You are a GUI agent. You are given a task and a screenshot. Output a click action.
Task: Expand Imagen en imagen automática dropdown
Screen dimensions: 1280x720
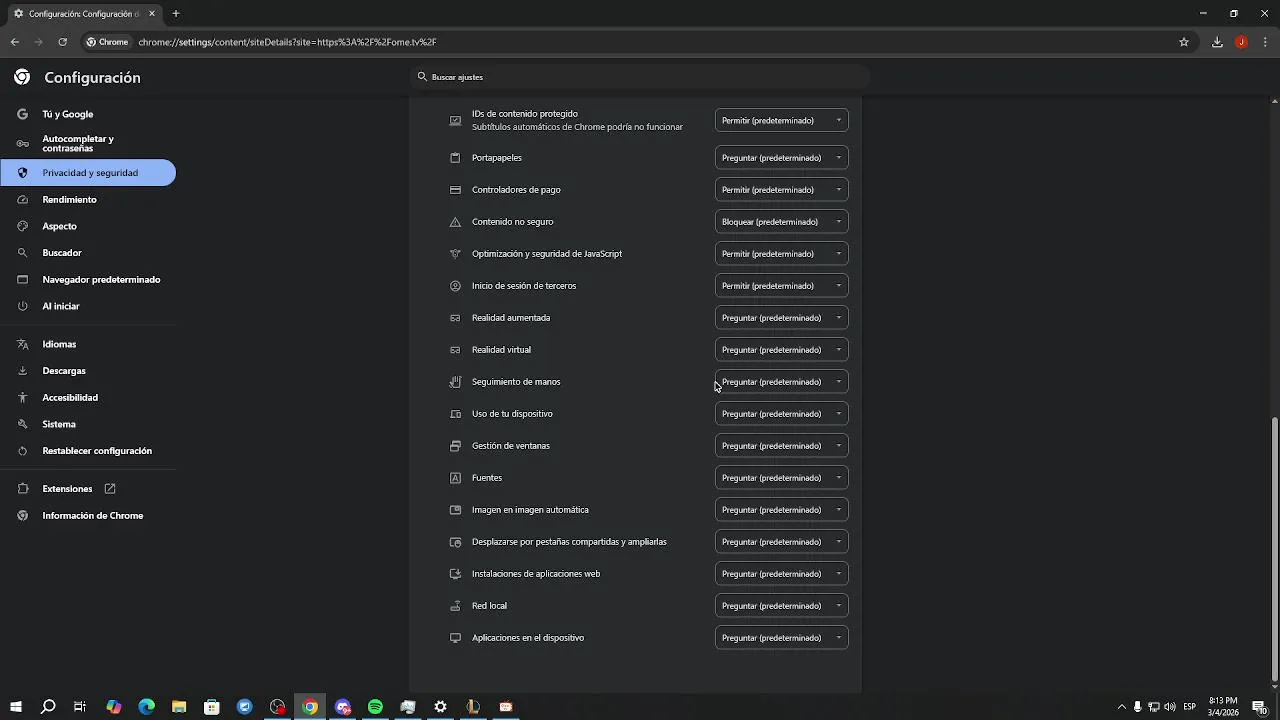(x=782, y=510)
